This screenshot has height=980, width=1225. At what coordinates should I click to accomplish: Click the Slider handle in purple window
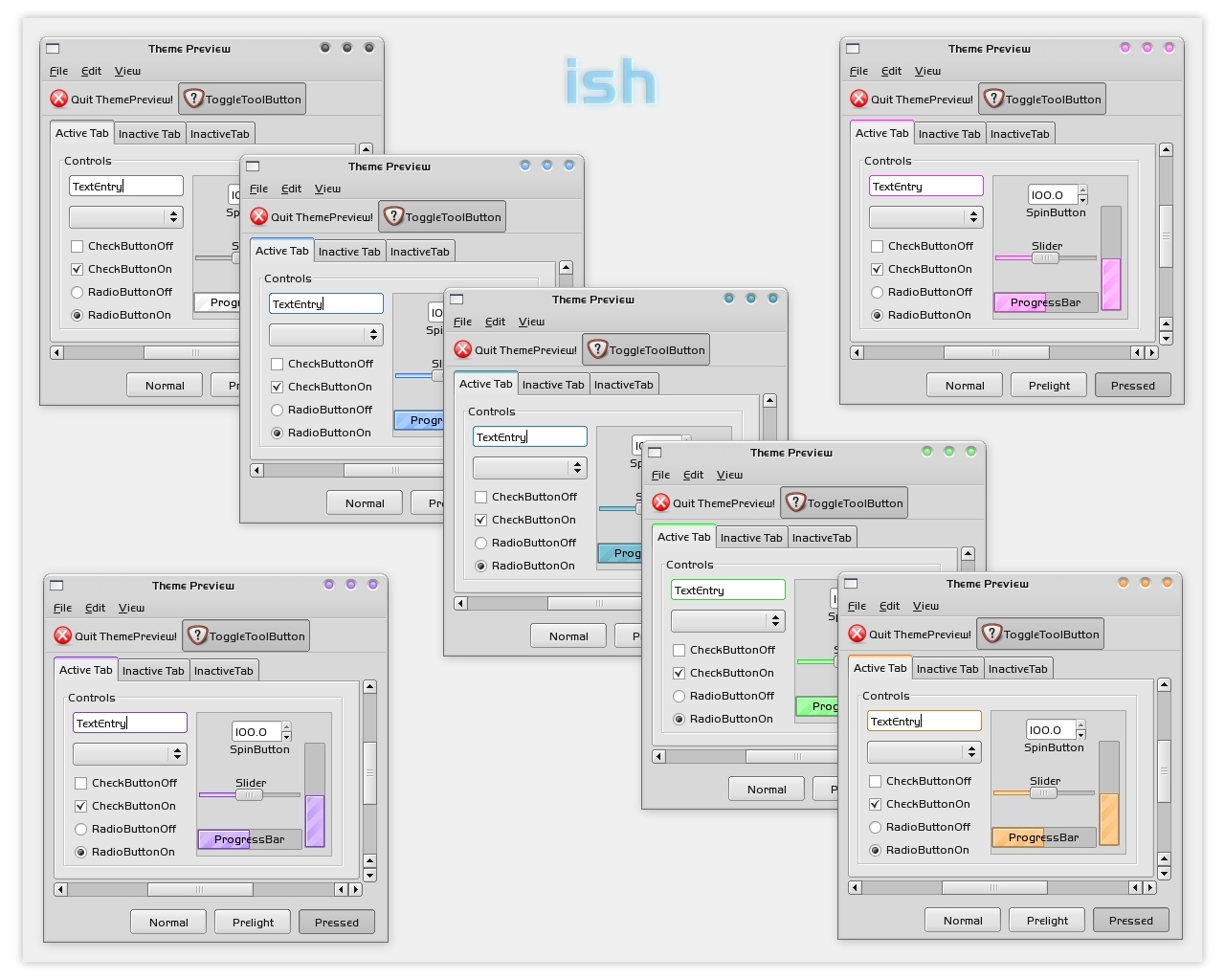point(249,794)
